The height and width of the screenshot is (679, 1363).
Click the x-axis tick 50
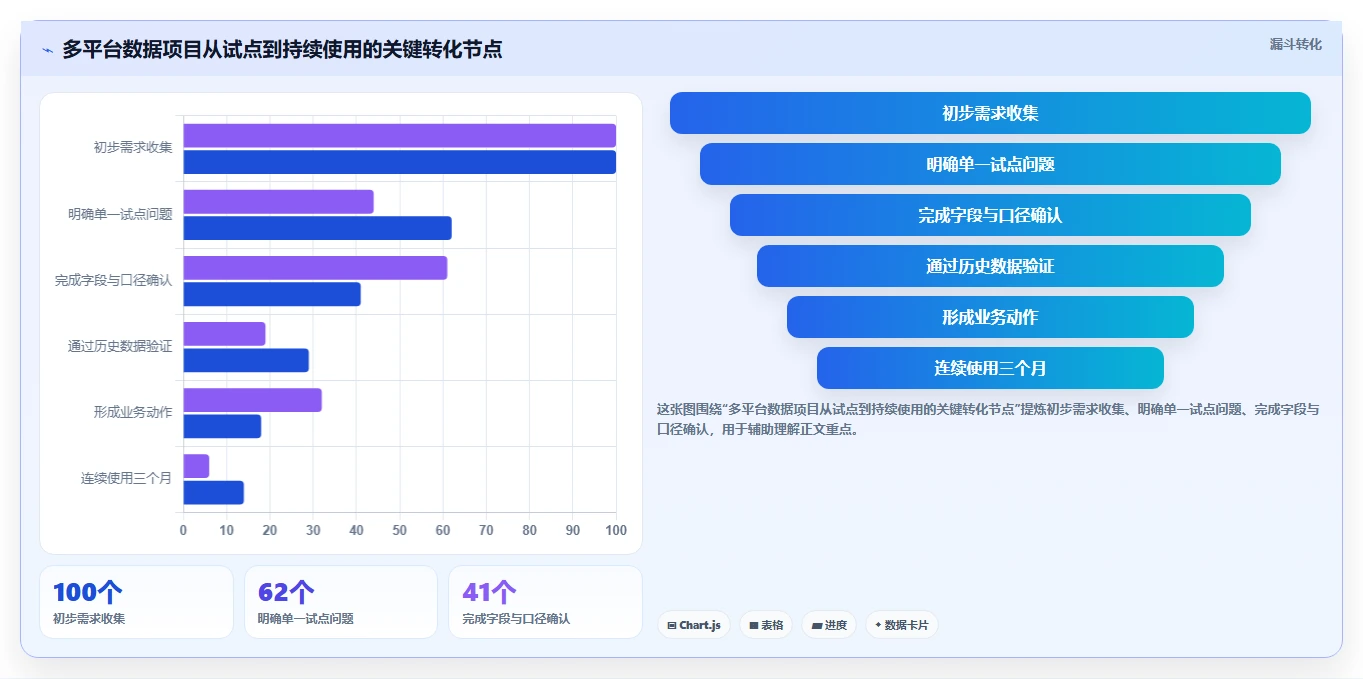point(400,530)
